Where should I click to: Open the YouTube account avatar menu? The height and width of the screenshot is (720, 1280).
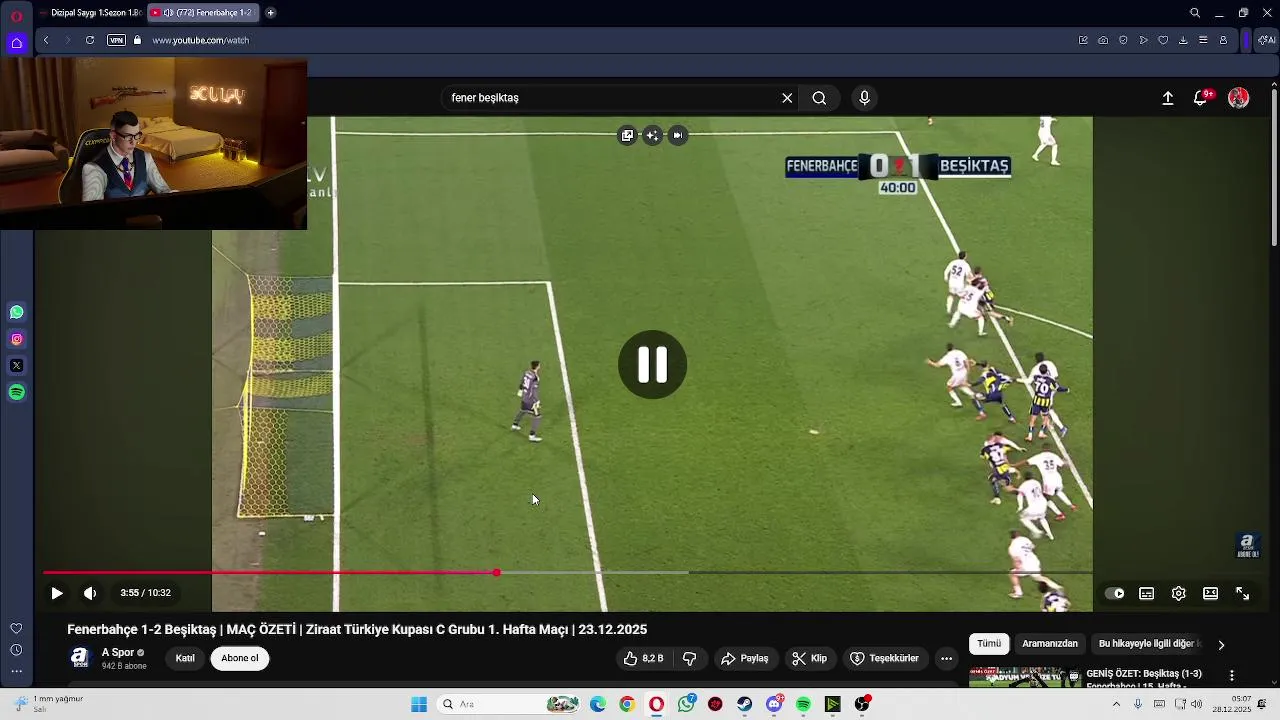1238,98
